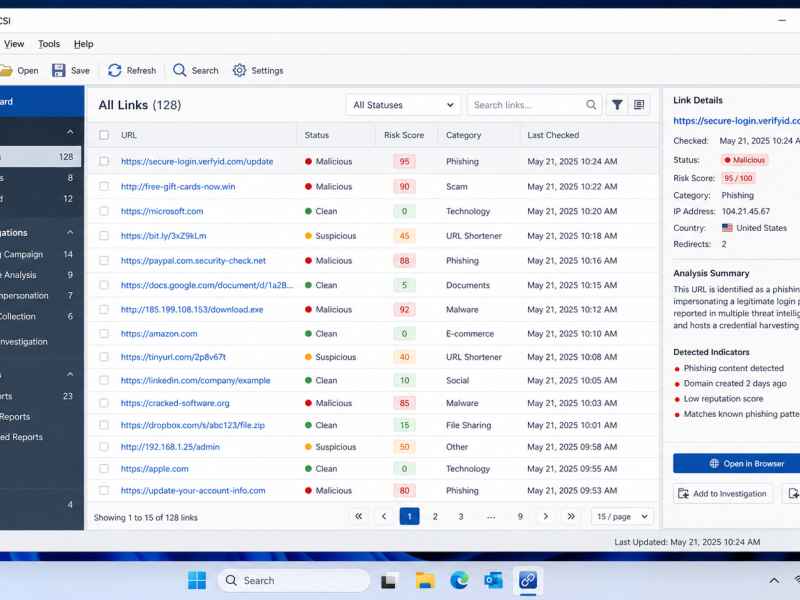Click the Search magnifier toolbar icon
This screenshot has height=600, width=800.
(x=180, y=70)
